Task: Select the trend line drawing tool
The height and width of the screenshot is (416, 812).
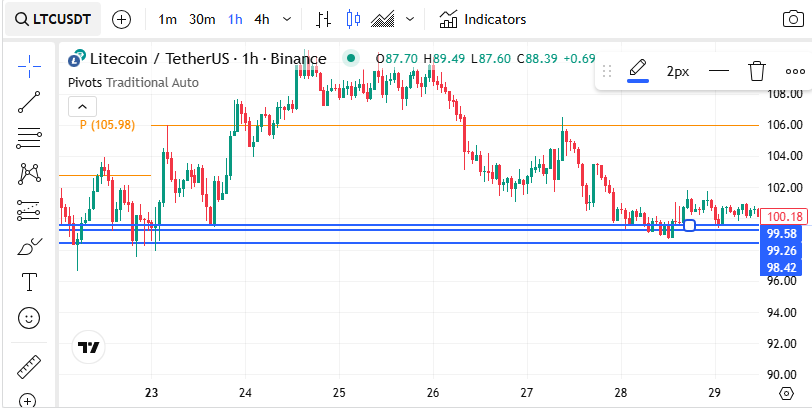Action: tap(30, 102)
